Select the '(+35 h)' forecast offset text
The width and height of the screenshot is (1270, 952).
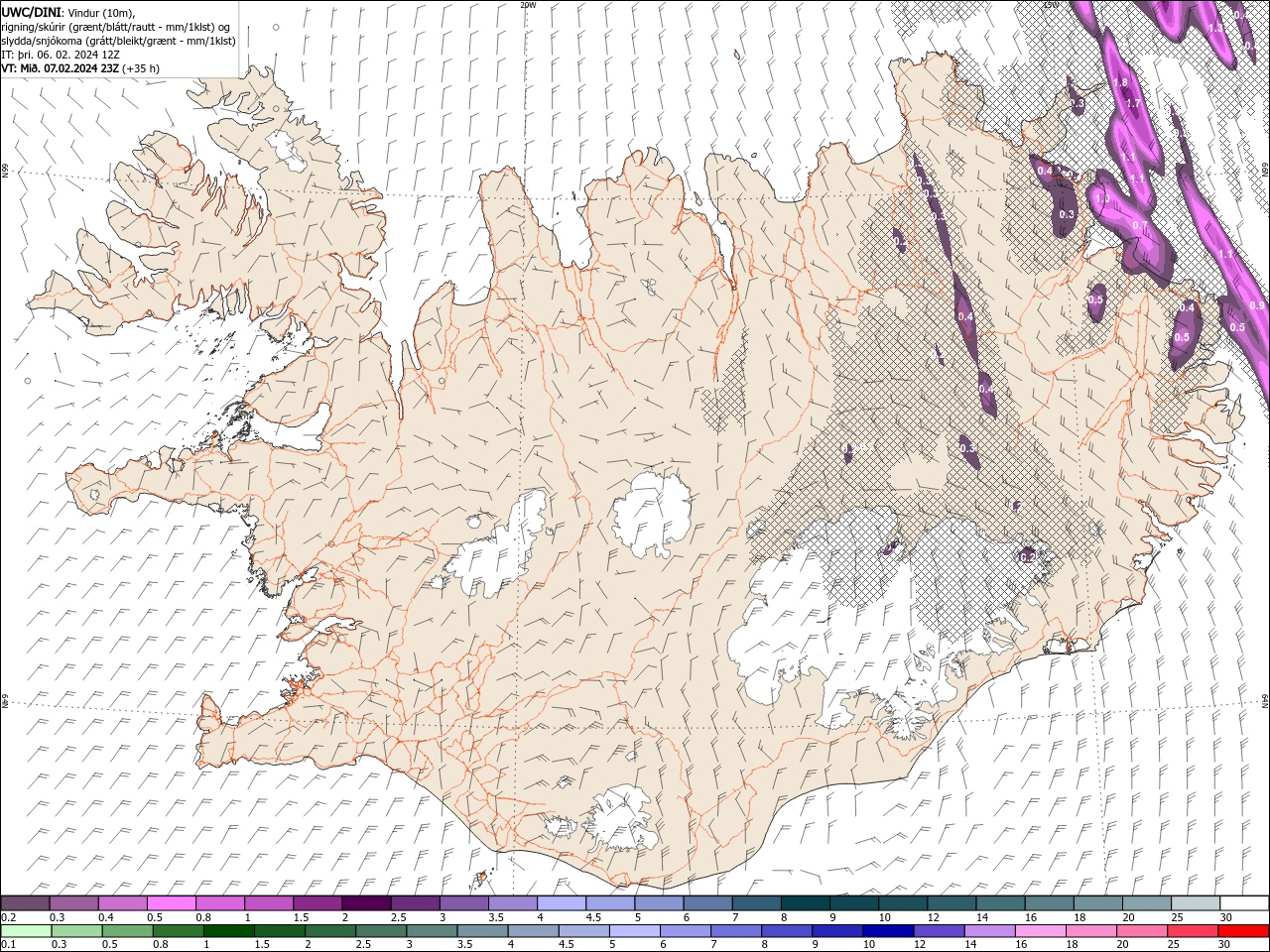click(x=141, y=68)
